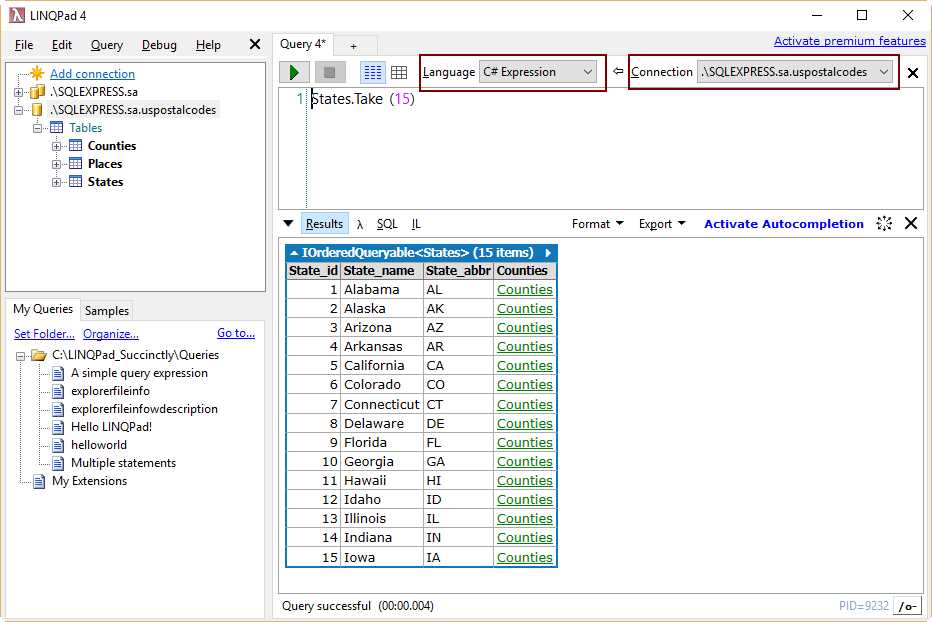
Task: Open the Help menu
Action: click(x=208, y=45)
